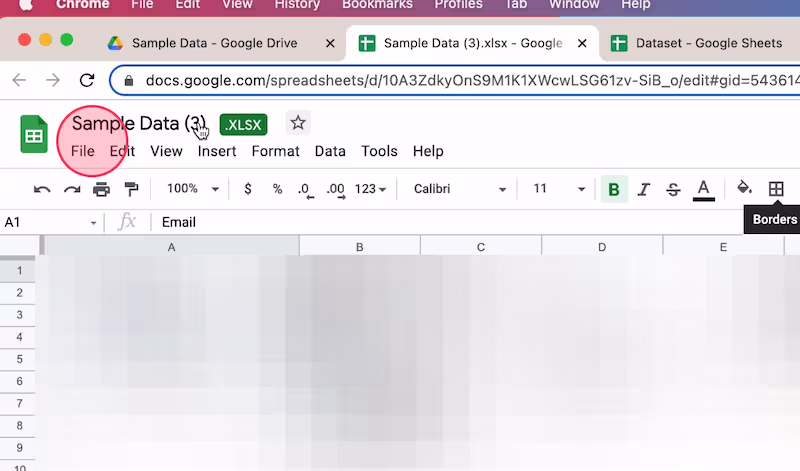This screenshot has height=471, width=800.
Task: Go forward in browser history
Action: (53, 80)
